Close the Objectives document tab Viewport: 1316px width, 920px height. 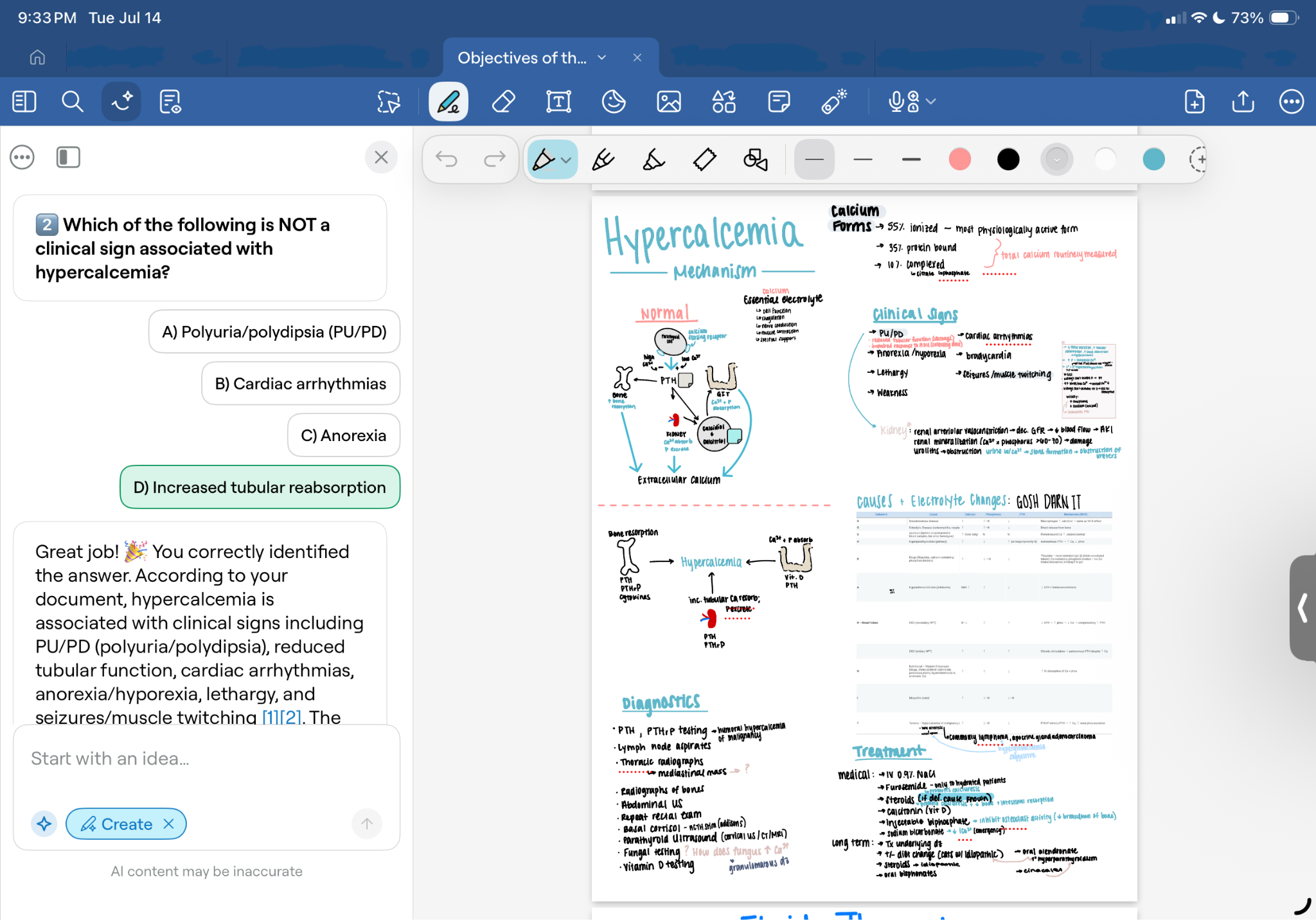click(637, 58)
